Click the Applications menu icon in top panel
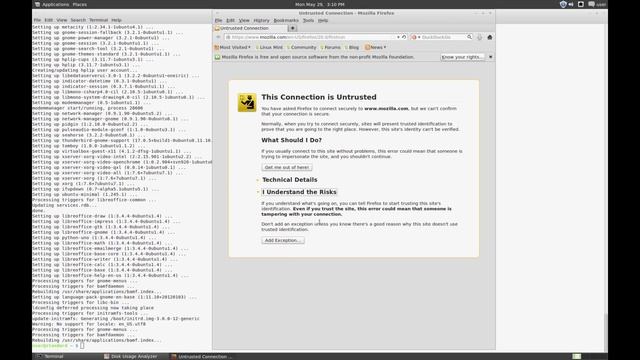 38,4
